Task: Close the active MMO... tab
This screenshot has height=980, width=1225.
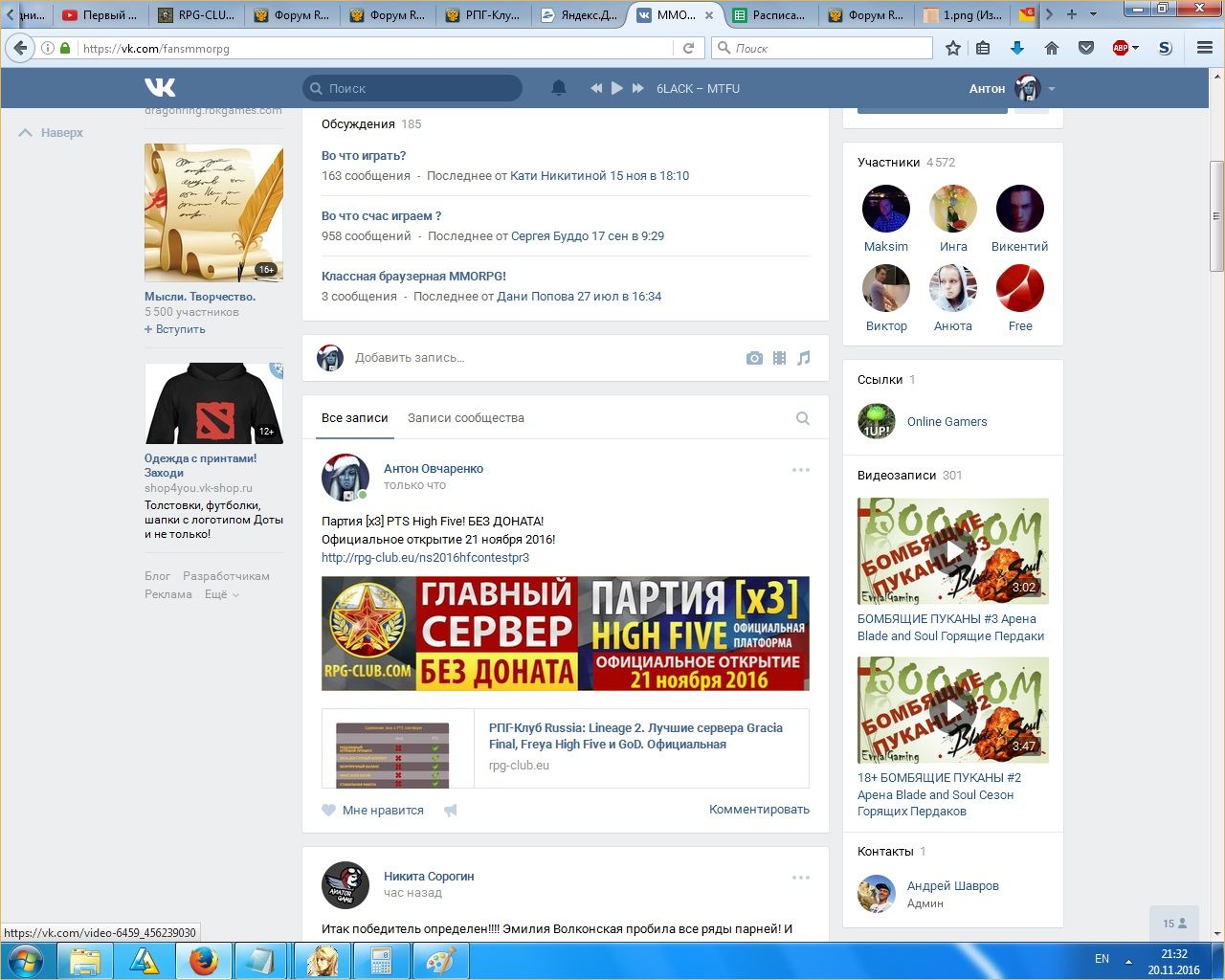Action: click(709, 15)
